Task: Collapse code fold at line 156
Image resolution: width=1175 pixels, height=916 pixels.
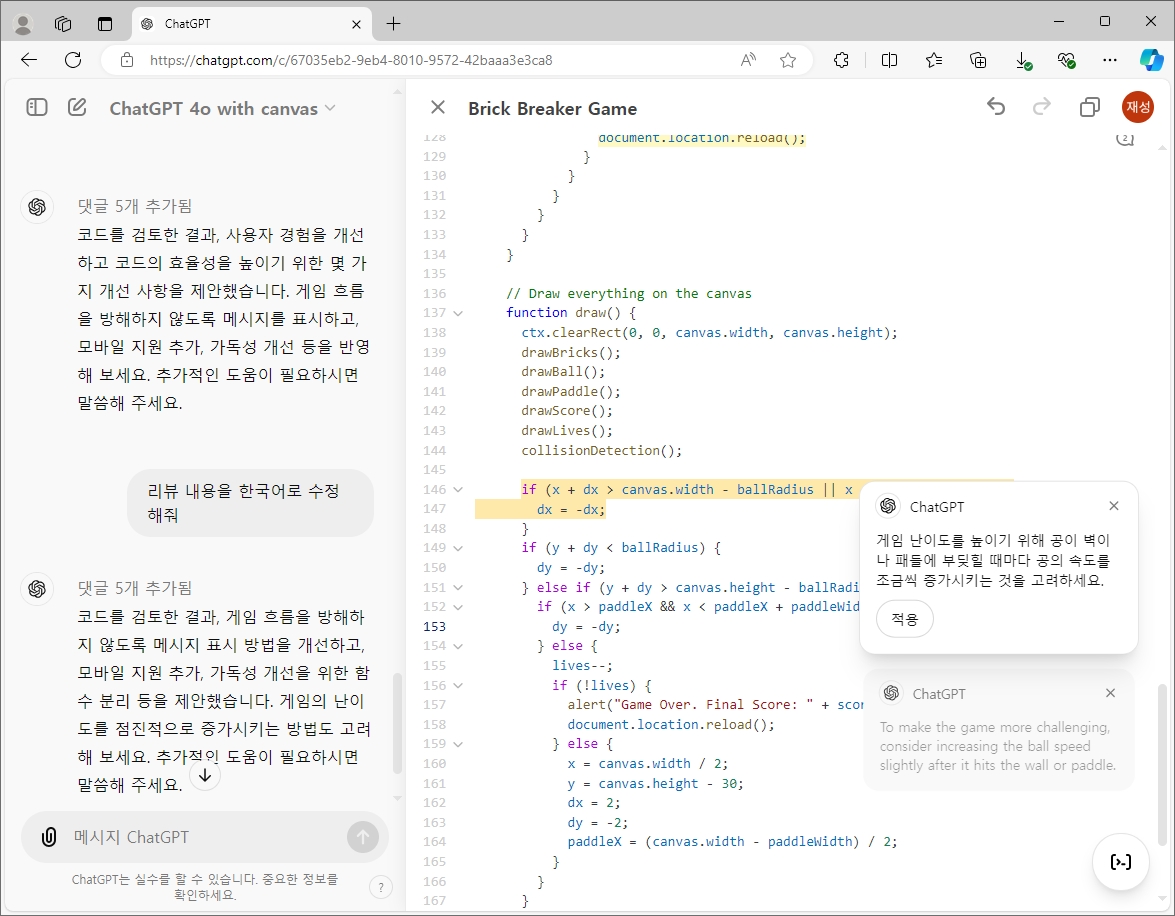Action: 458,685
